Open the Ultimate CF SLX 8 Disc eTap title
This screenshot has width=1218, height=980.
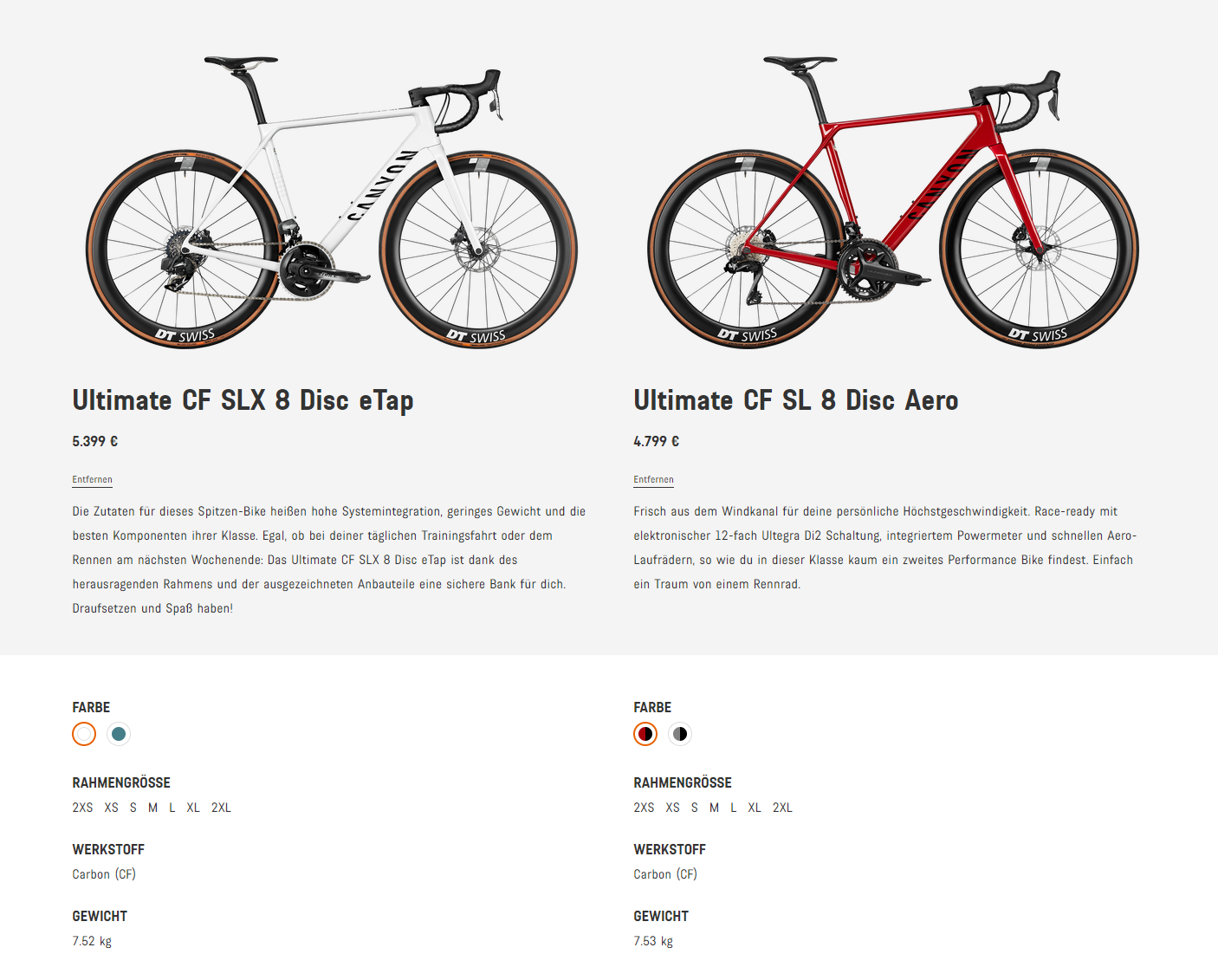[243, 400]
